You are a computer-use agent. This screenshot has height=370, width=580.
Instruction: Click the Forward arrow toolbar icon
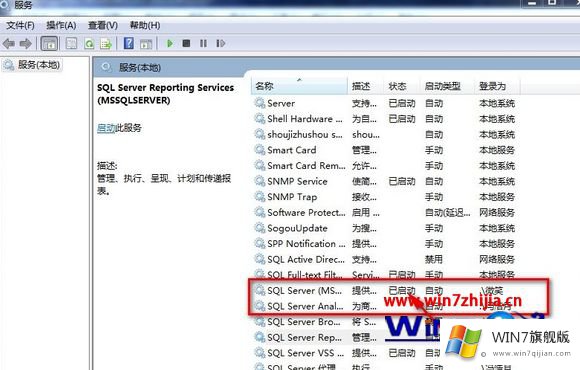[26, 44]
